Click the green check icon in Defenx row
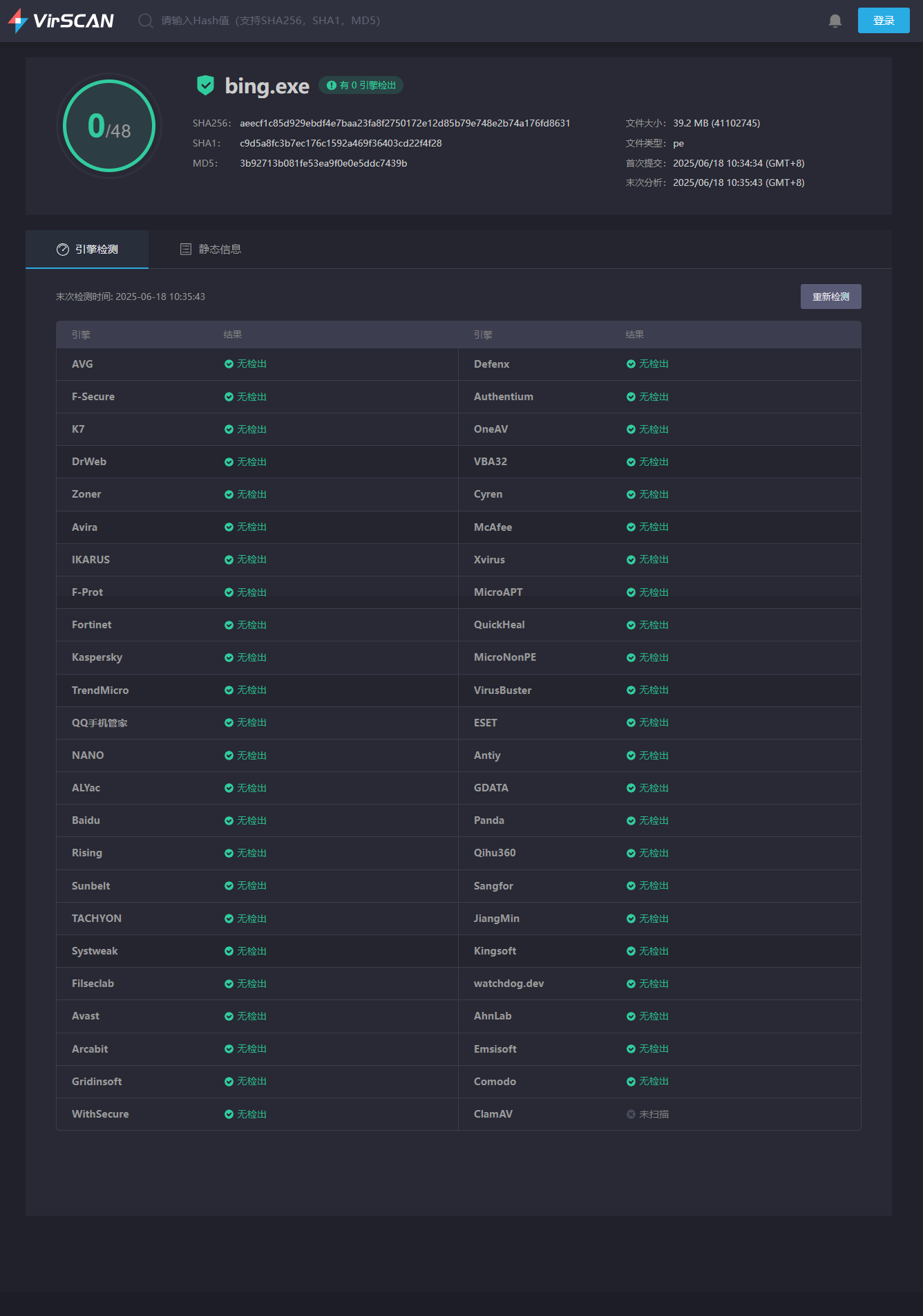 631,364
